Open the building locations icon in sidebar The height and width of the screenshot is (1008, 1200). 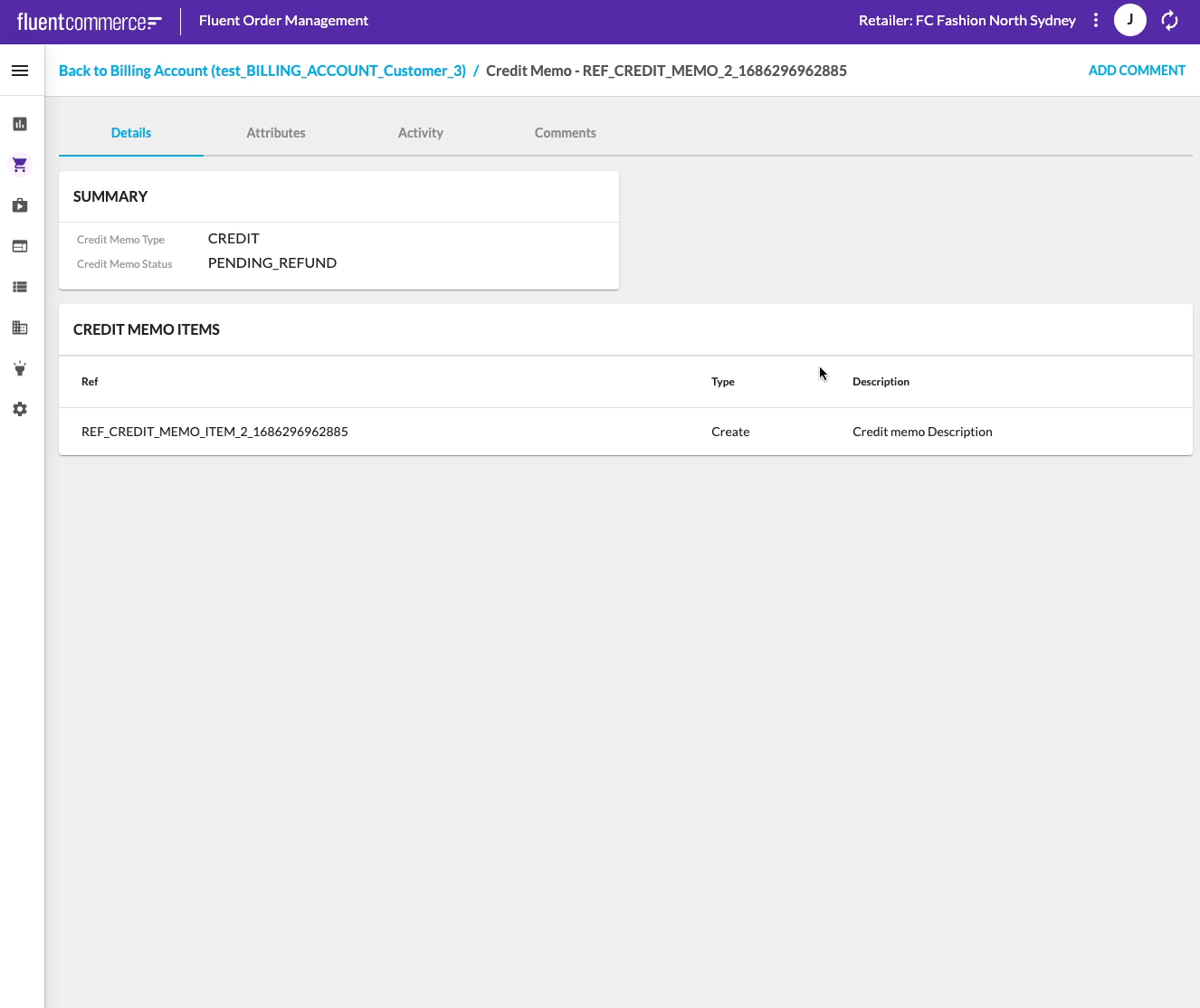20,328
